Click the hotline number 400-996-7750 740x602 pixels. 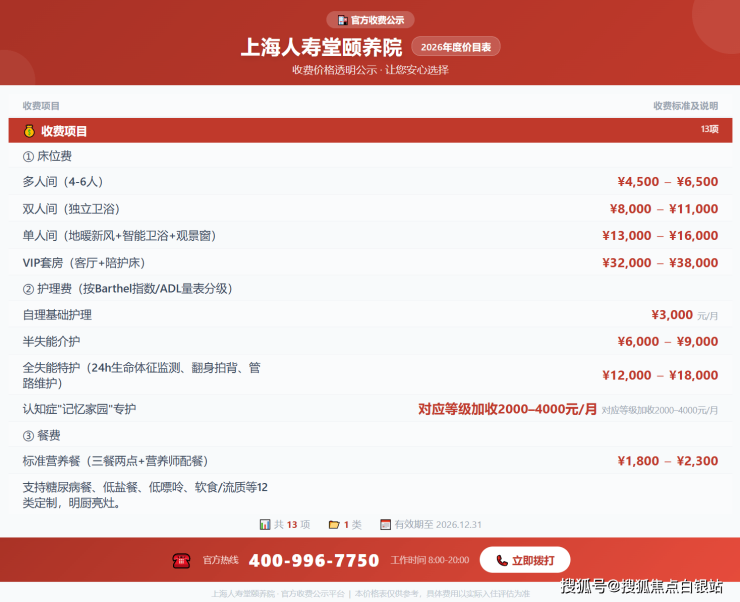pyautogui.click(x=314, y=560)
